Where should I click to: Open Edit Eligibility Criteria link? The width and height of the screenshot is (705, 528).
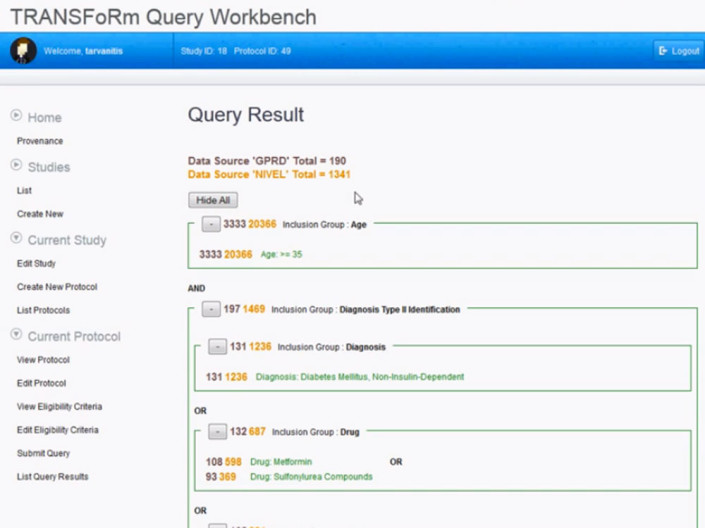click(x=58, y=430)
